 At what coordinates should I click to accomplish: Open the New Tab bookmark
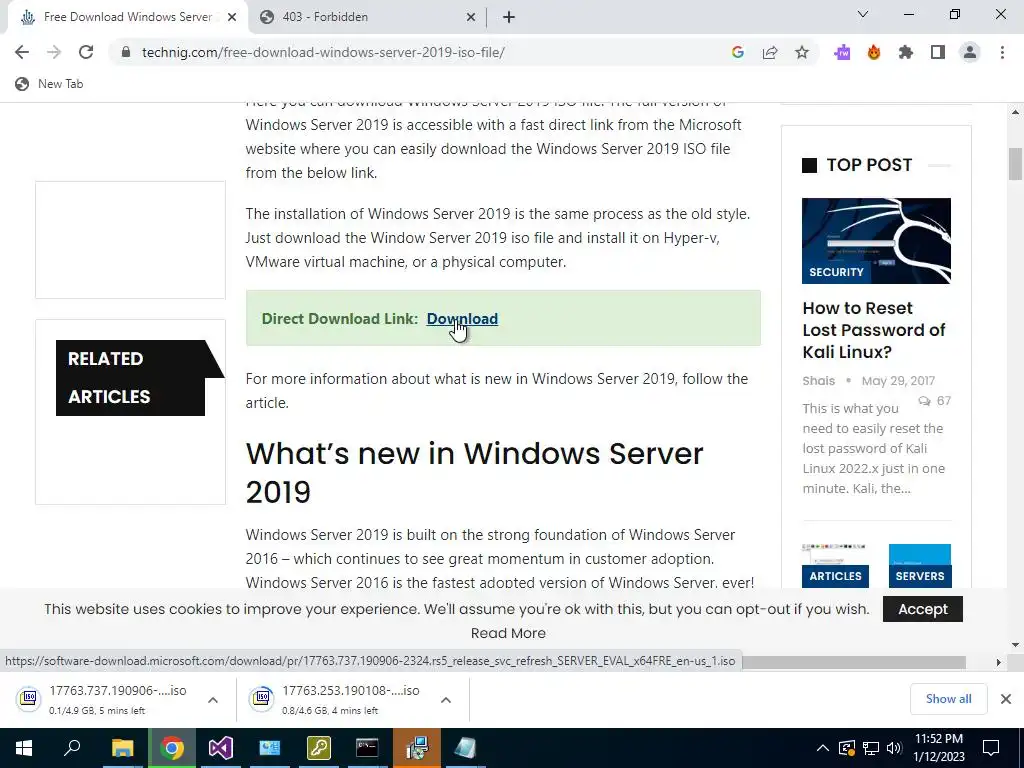pos(50,84)
